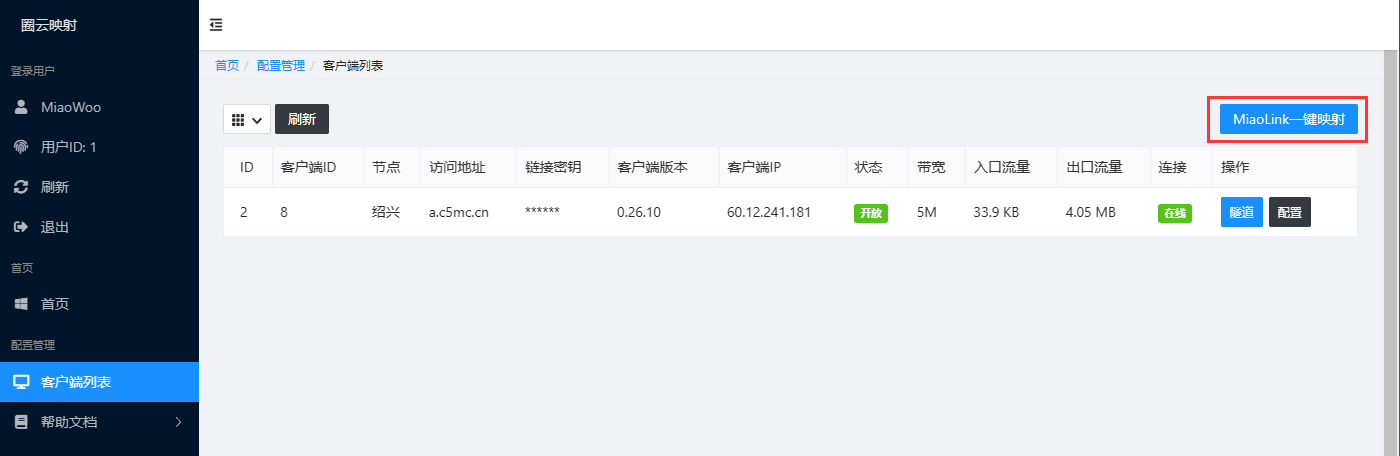
Task: Click the refresh arrows icon in sidebar
Action: point(21,187)
